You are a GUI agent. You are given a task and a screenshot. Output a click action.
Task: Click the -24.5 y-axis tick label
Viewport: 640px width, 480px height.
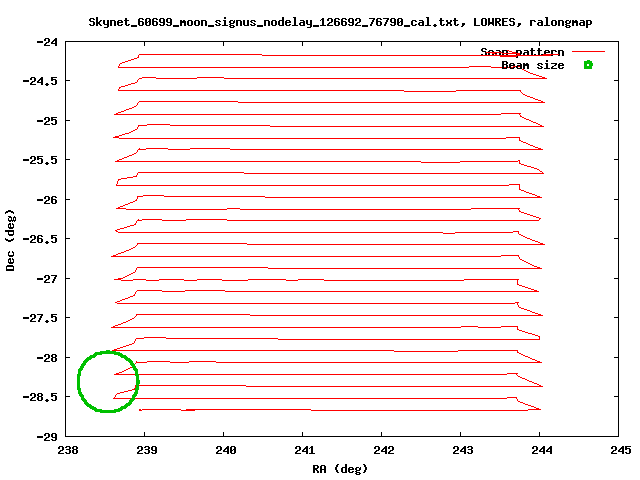pos(40,81)
